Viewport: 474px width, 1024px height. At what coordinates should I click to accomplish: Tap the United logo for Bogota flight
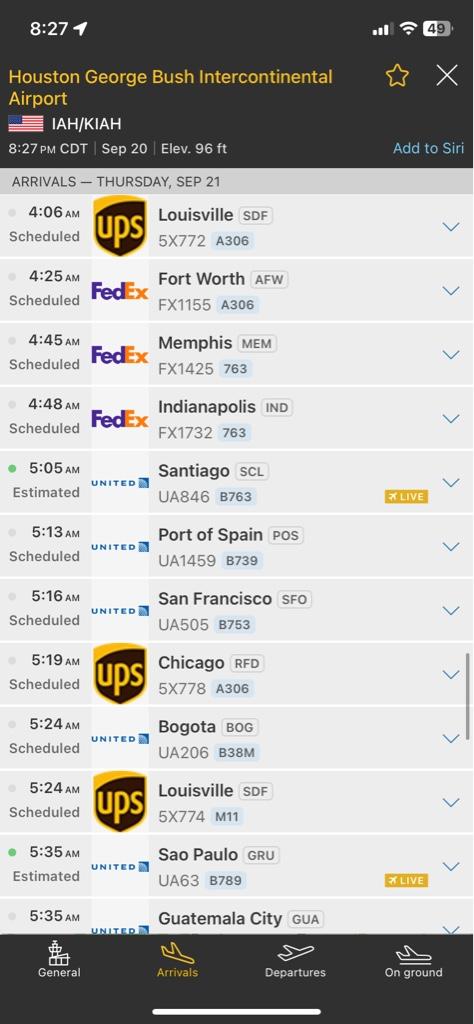pos(120,739)
